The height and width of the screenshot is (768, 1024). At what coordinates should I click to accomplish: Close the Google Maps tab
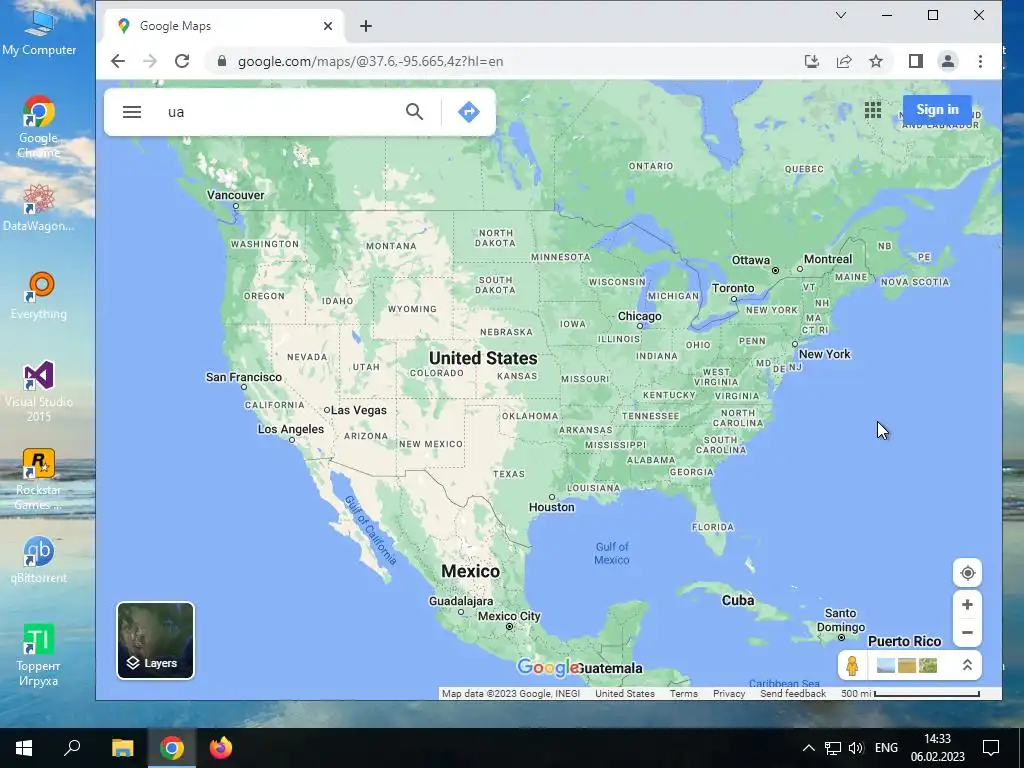pyautogui.click(x=328, y=26)
